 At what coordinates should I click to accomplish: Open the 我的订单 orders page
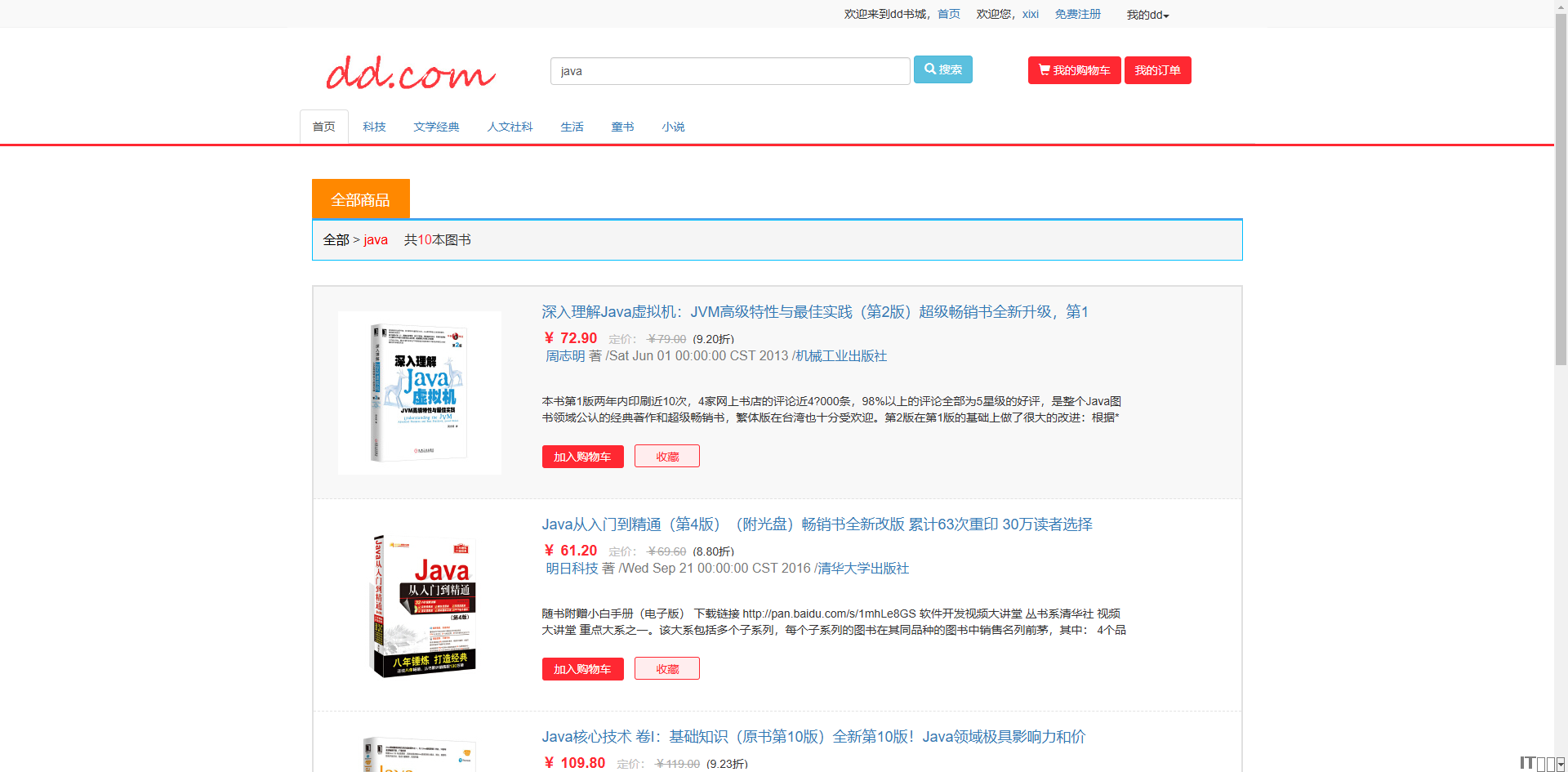(1157, 70)
